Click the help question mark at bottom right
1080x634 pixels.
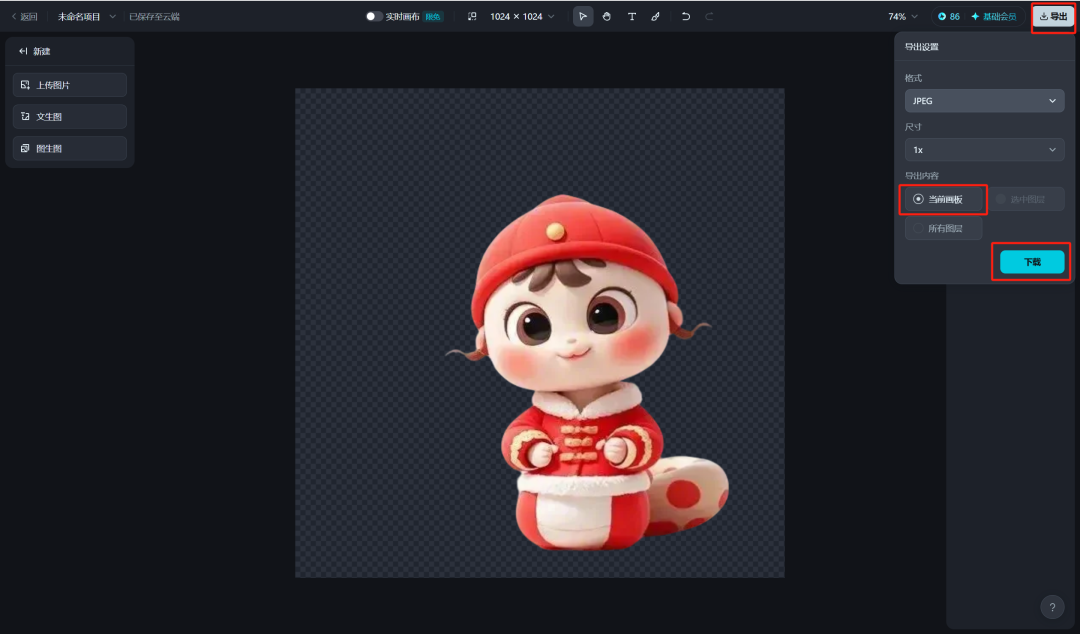point(1052,606)
